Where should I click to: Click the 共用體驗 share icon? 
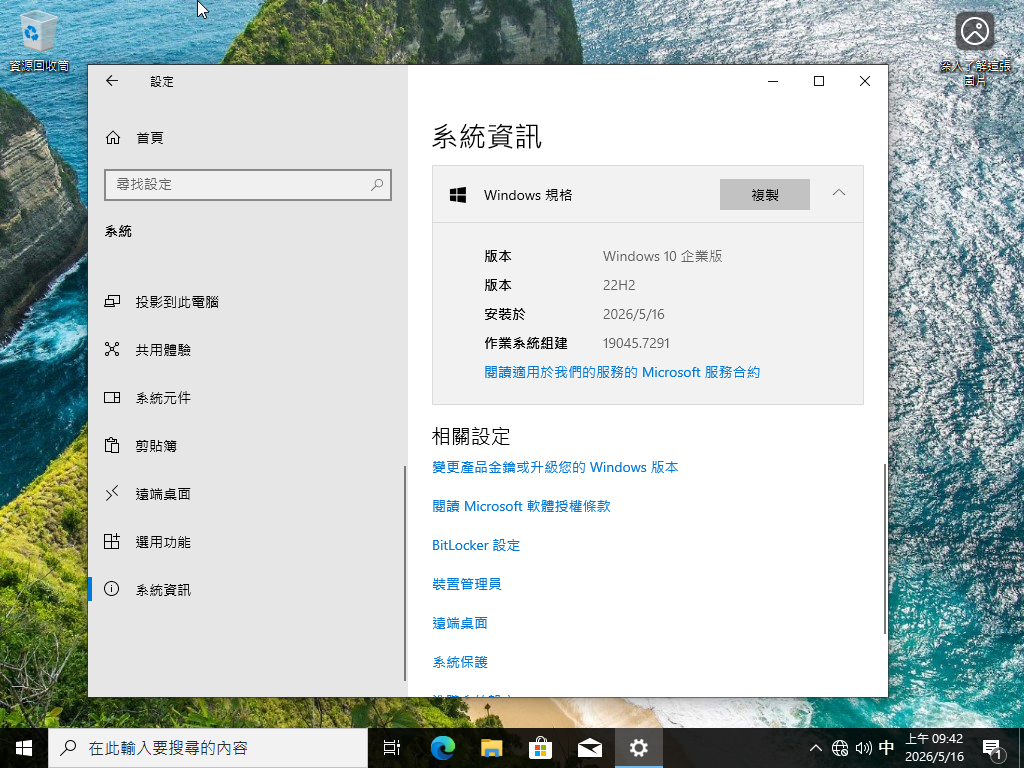(112, 349)
